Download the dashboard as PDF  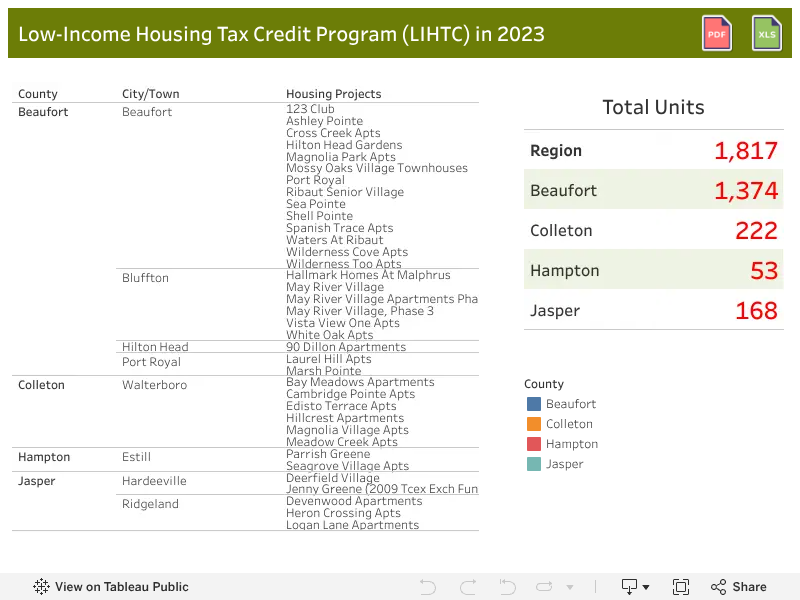click(x=717, y=34)
